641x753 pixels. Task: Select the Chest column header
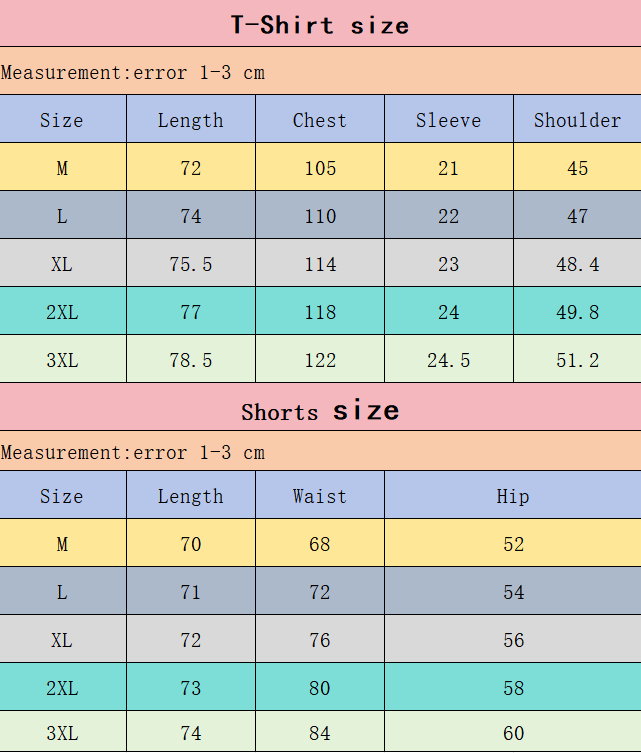point(320,120)
